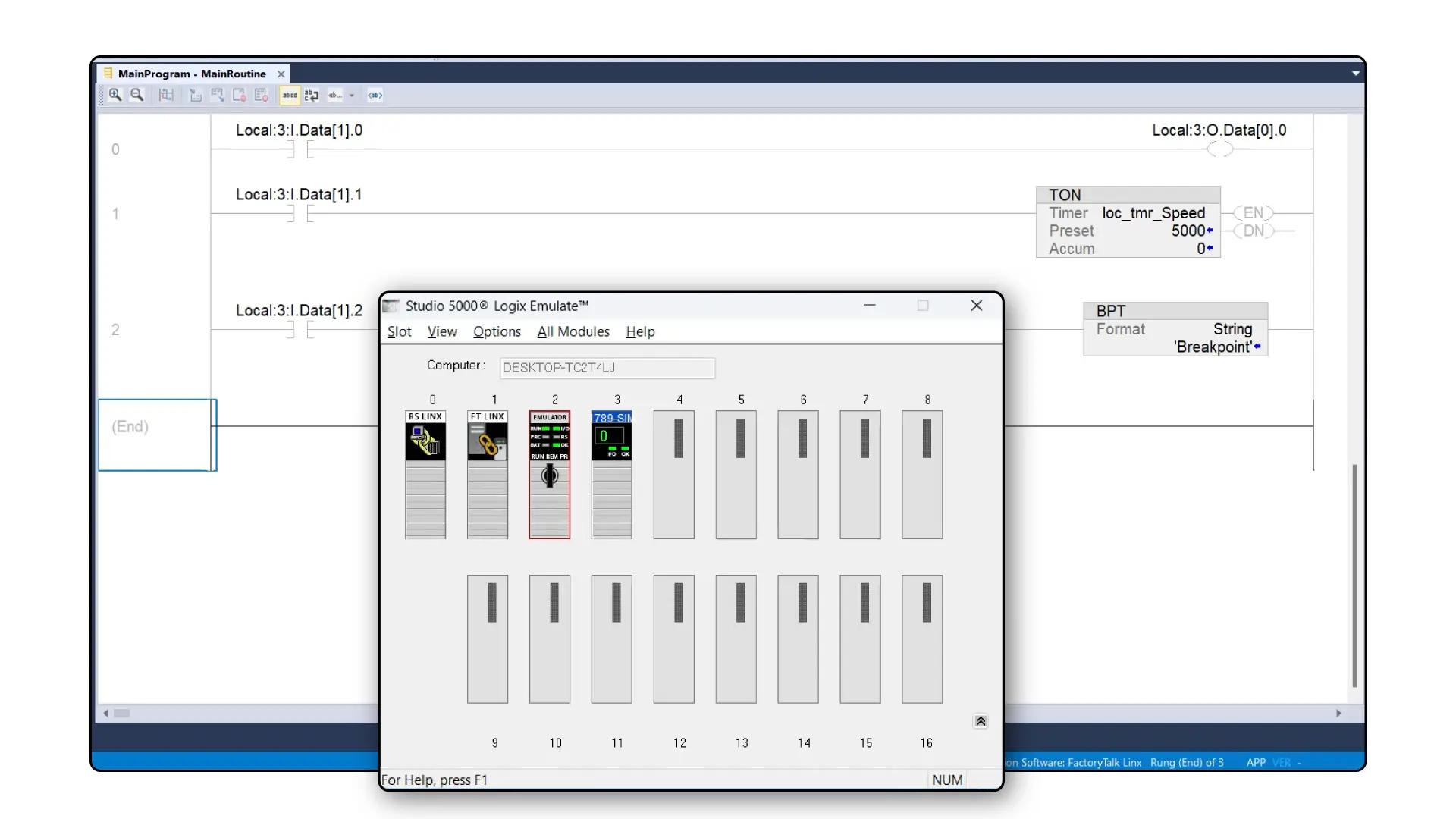The width and height of the screenshot is (1456, 819).
Task: Select empty chassis slot 12
Action: 674,639
